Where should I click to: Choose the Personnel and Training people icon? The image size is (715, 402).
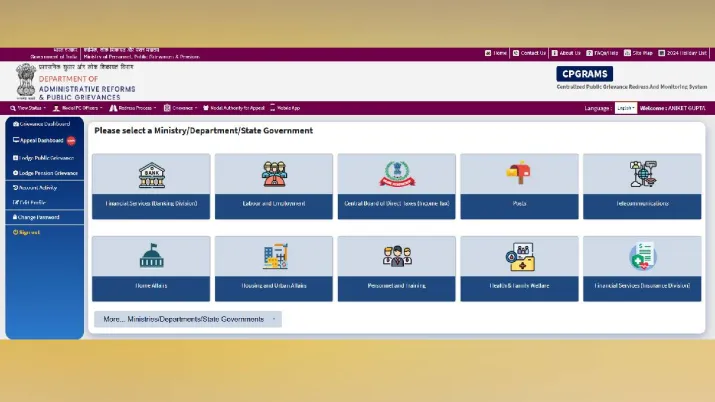[x=397, y=256]
